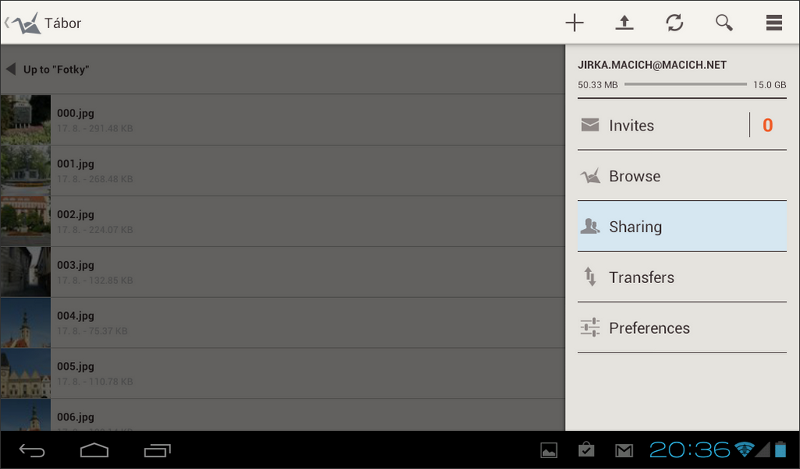Open search with the magnifier icon
The width and height of the screenshot is (800, 469).
tap(724, 23)
